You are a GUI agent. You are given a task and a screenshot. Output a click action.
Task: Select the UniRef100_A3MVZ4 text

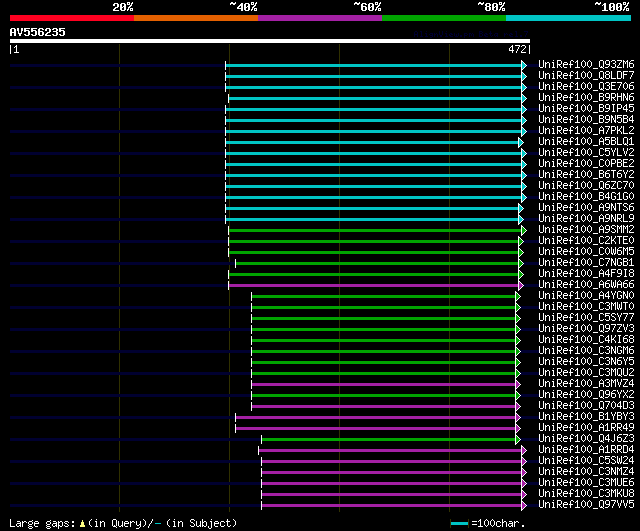pyautogui.click(x=586, y=384)
